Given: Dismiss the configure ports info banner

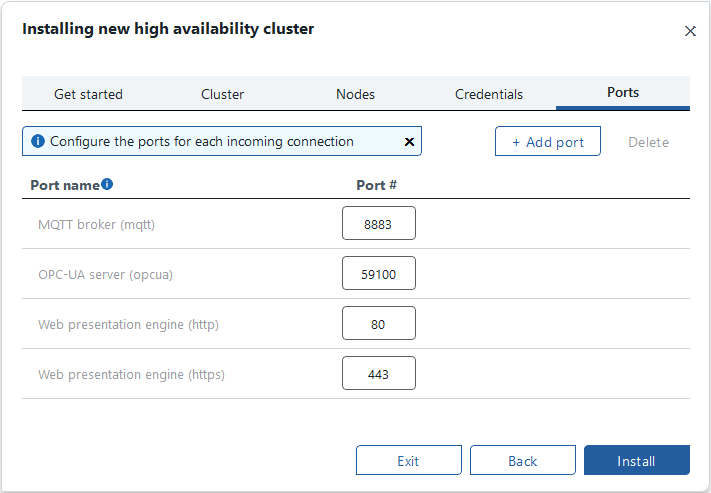Looking at the screenshot, I should point(409,142).
